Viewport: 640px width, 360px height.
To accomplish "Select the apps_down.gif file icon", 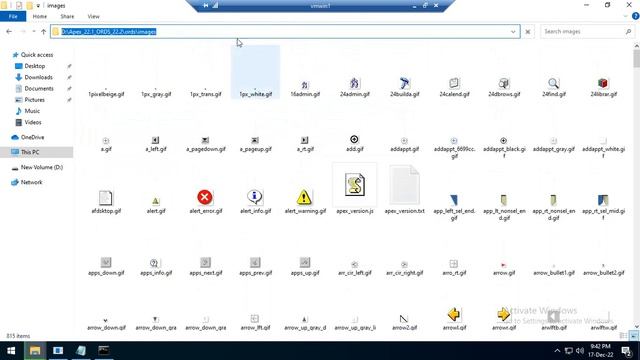I will click(x=106, y=262).
